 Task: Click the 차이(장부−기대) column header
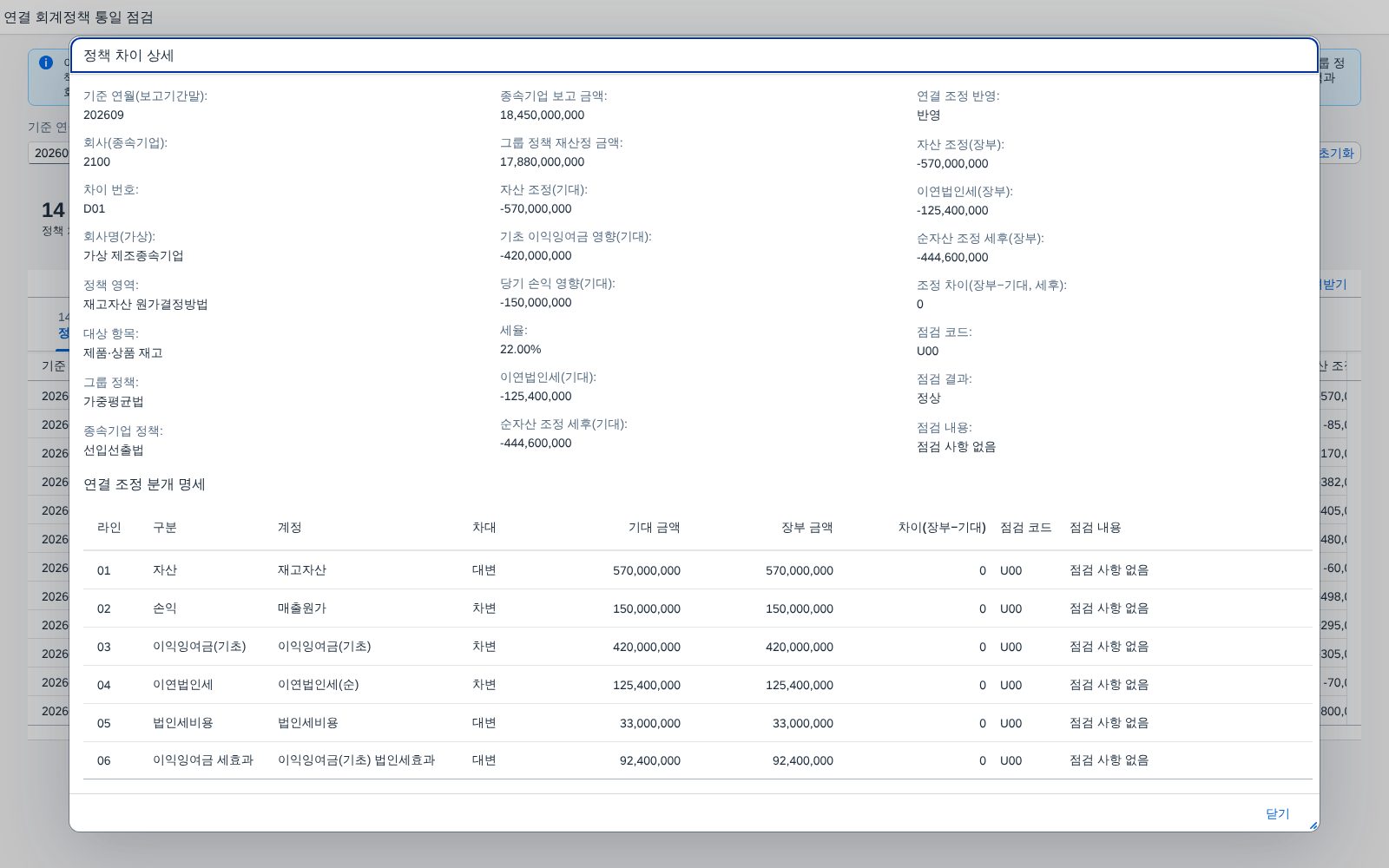point(942,528)
